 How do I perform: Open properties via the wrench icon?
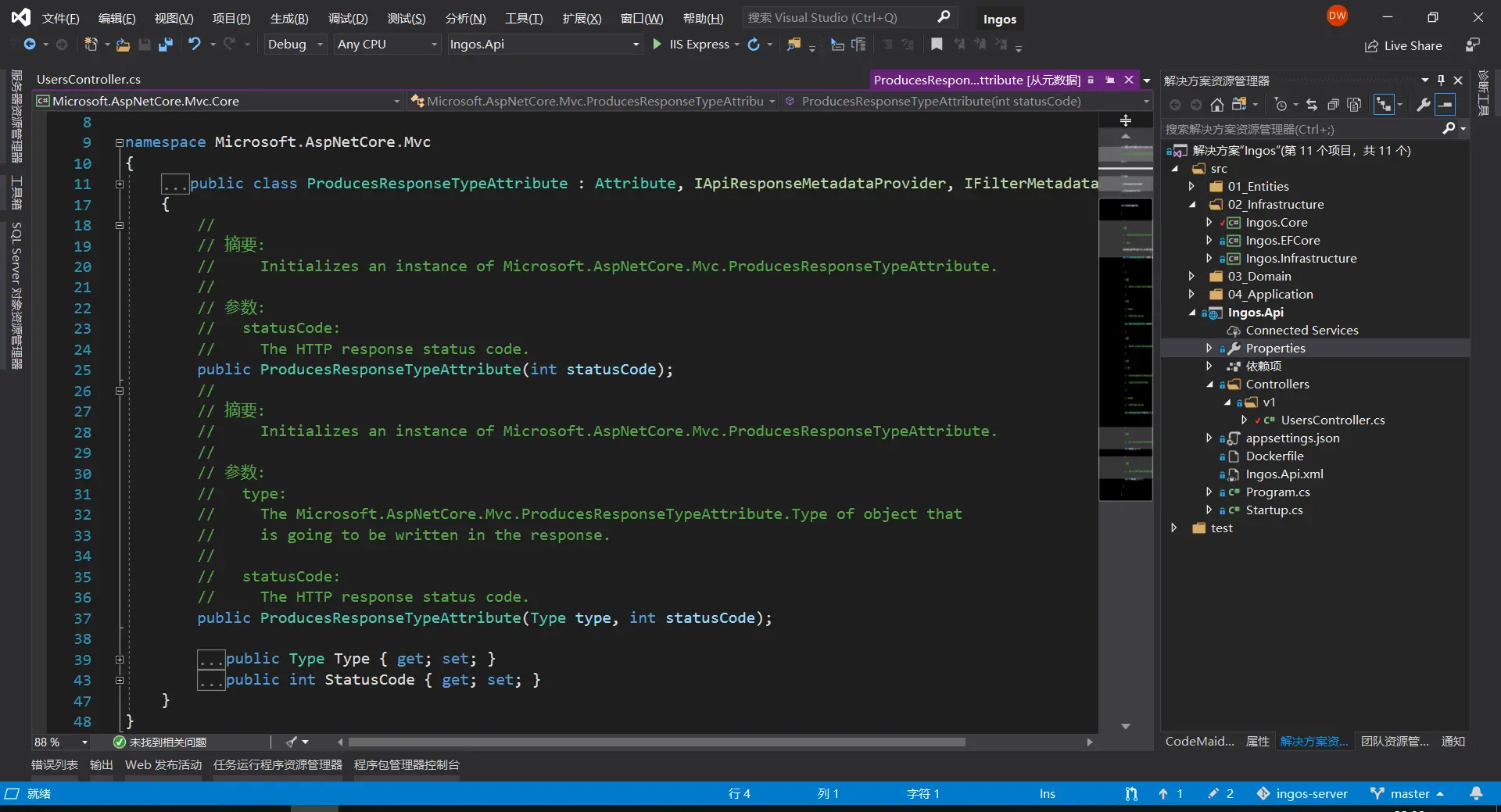click(1423, 105)
